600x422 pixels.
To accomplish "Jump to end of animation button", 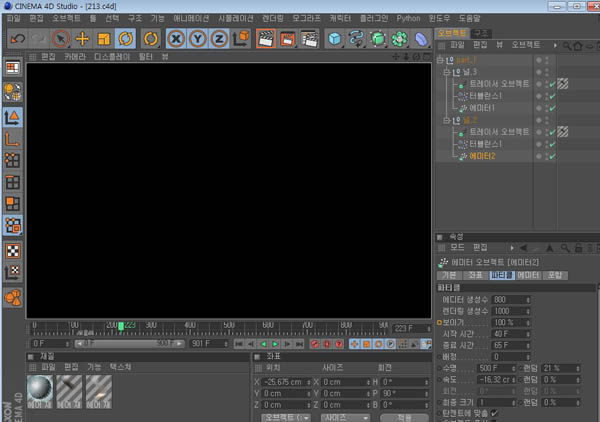I will click(x=300, y=344).
